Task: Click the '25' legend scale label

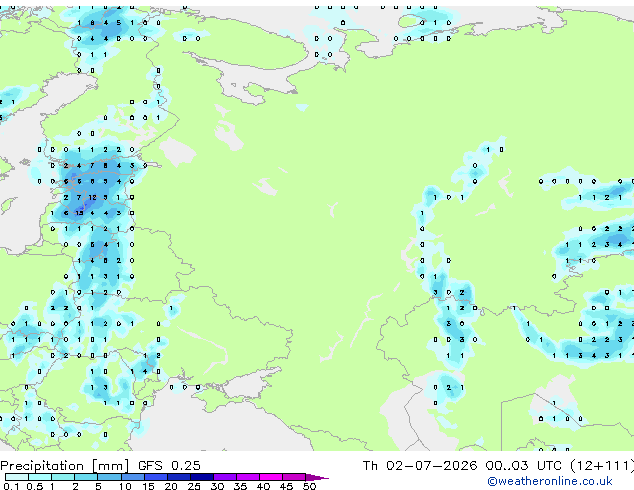Action: point(194,486)
